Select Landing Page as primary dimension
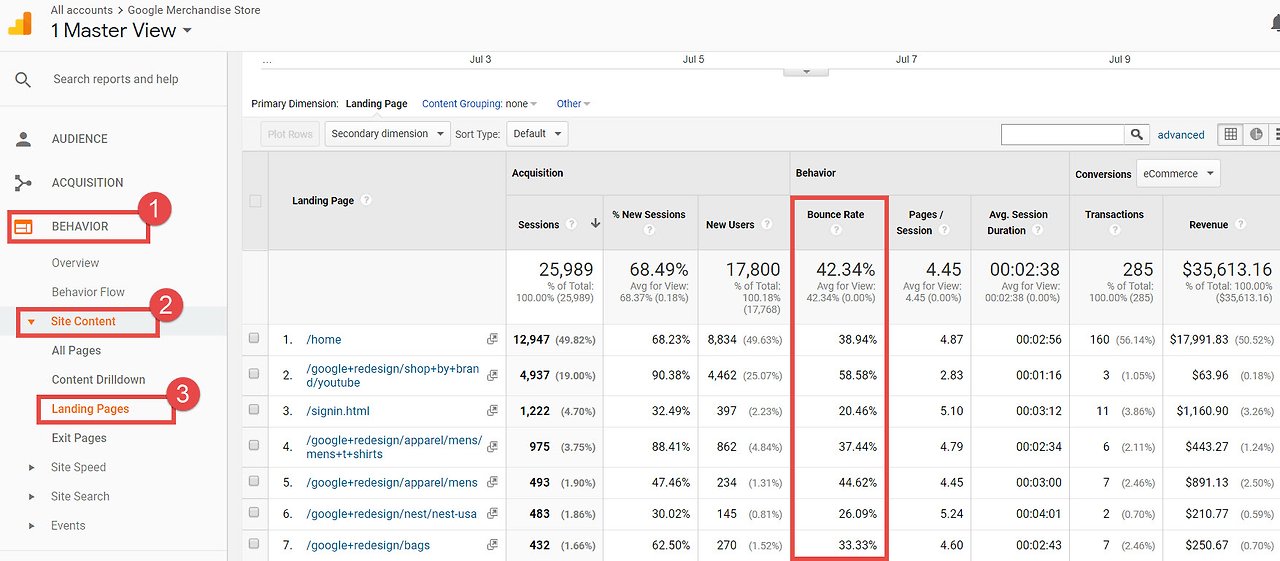Image resolution: width=1280 pixels, height=561 pixels. tap(376, 104)
